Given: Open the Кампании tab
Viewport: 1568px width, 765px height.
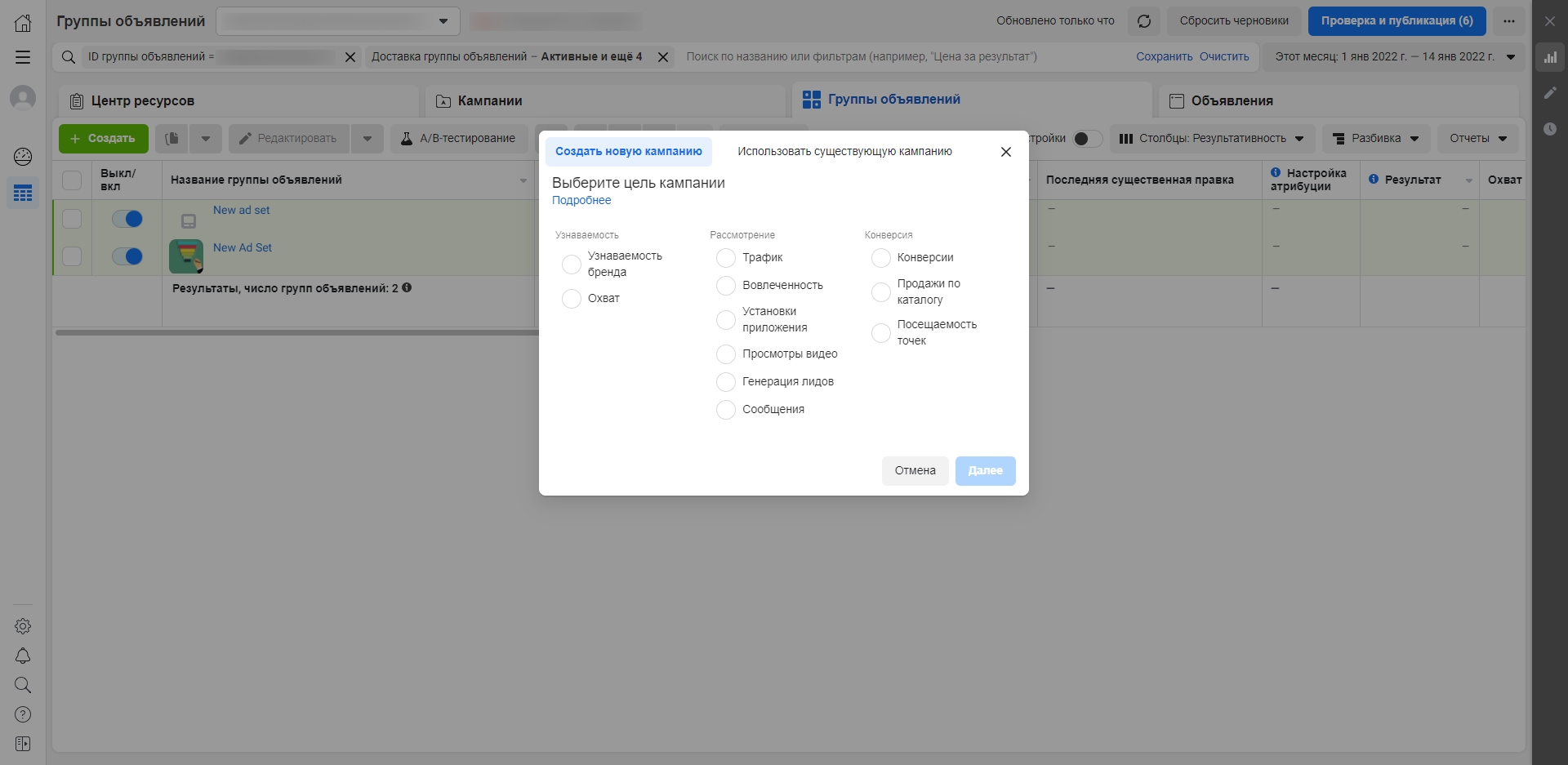Looking at the screenshot, I should click(x=605, y=101).
